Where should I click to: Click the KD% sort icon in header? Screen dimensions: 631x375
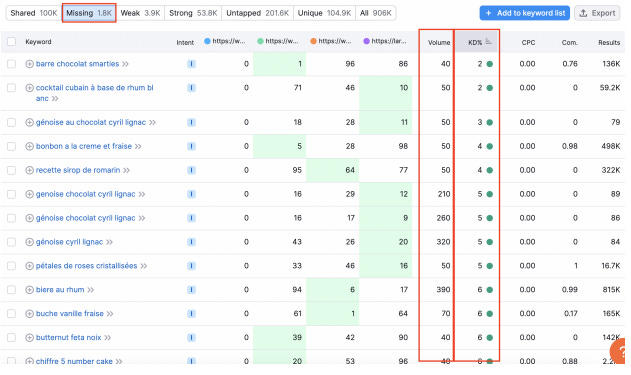click(x=489, y=41)
